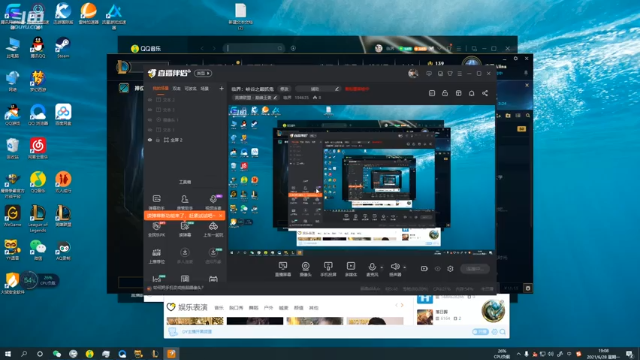Open 网易云音乐 desktop shortcut

[38, 148]
